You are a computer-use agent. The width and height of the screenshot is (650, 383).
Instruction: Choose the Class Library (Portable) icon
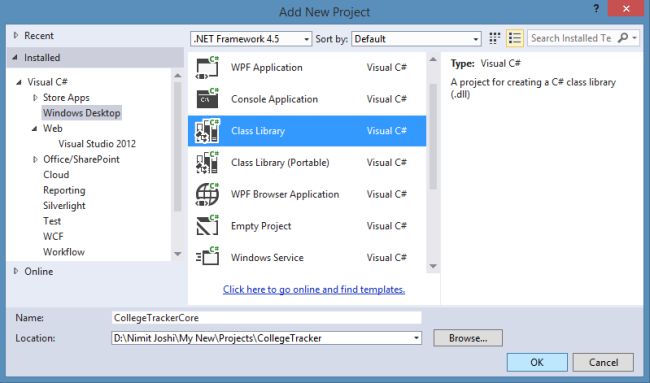(207, 162)
